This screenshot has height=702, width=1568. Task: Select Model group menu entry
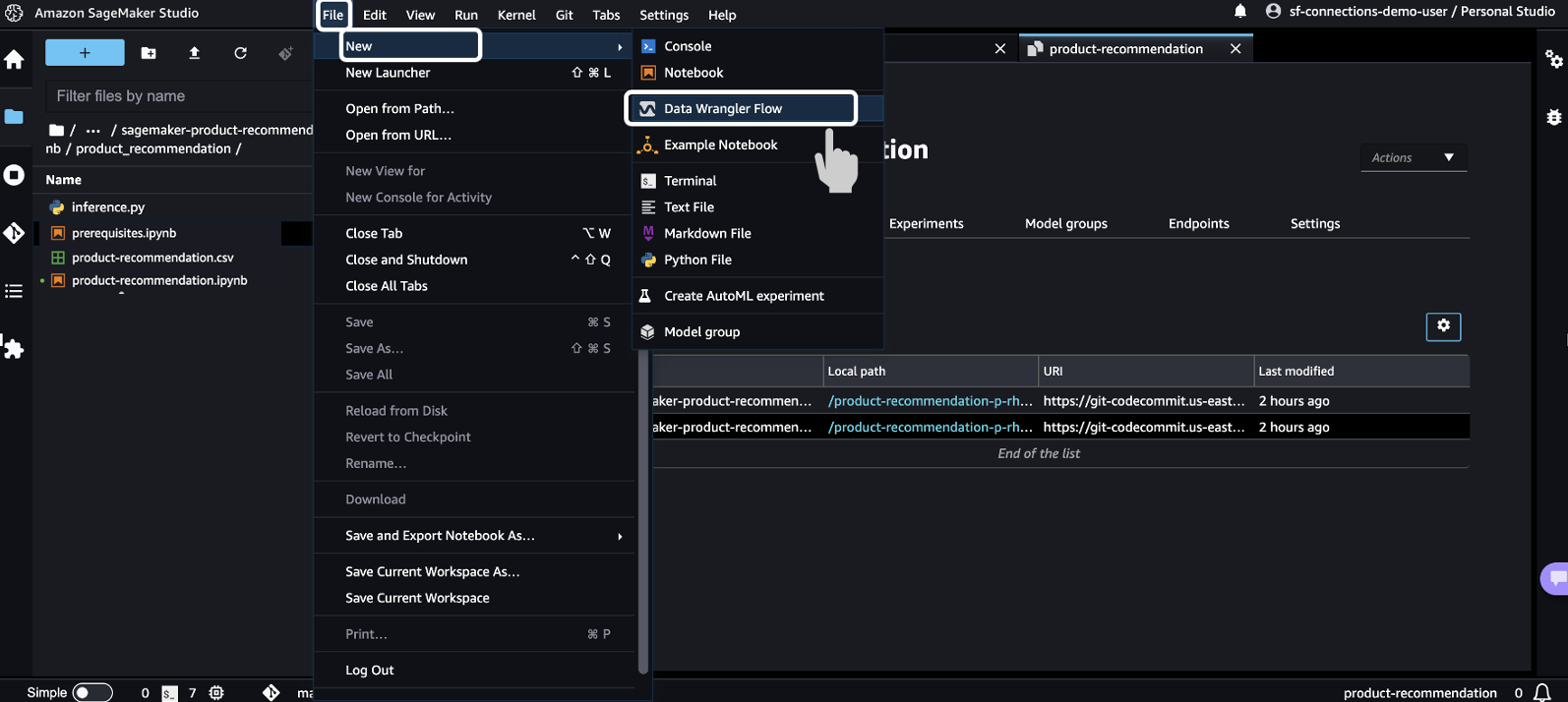[757, 332]
